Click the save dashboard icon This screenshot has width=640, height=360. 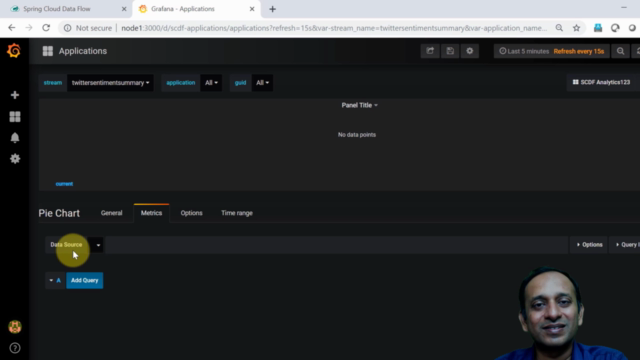pyautogui.click(x=450, y=51)
